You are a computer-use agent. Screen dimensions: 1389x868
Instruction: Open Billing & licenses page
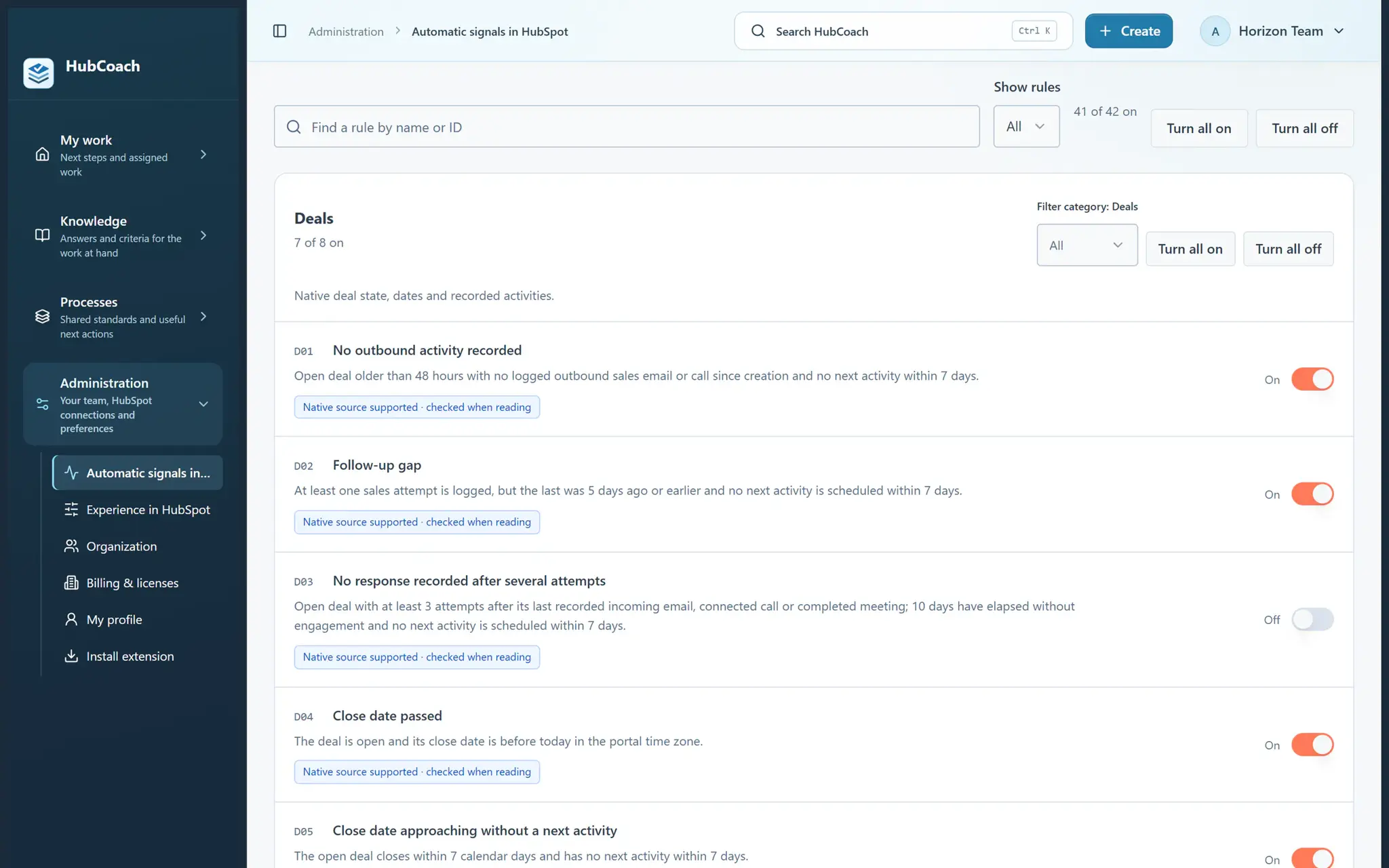click(x=138, y=583)
